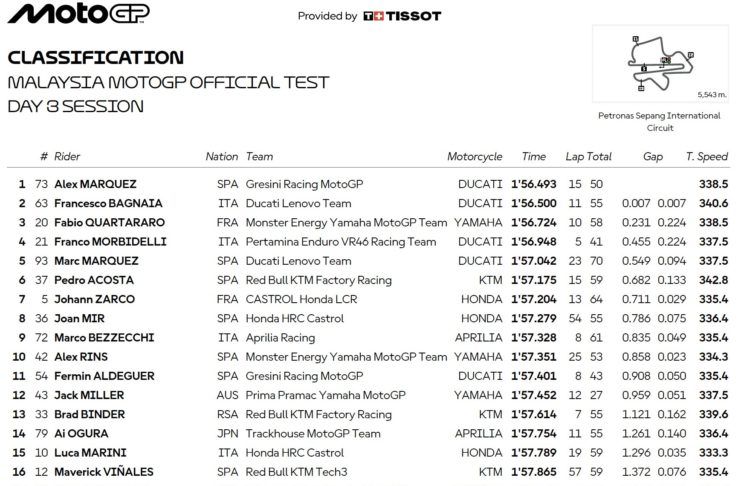Click the T. Speed column header

click(707, 157)
